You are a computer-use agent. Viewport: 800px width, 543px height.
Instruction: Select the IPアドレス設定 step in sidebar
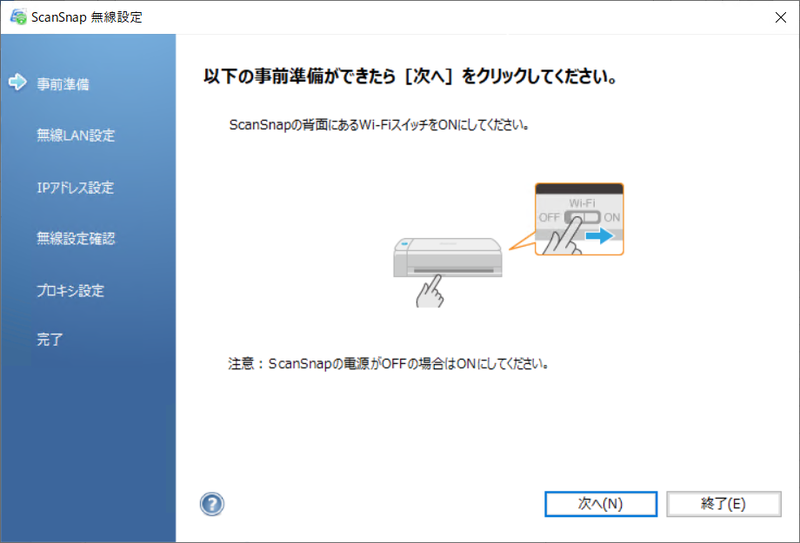(x=75, y=187)
